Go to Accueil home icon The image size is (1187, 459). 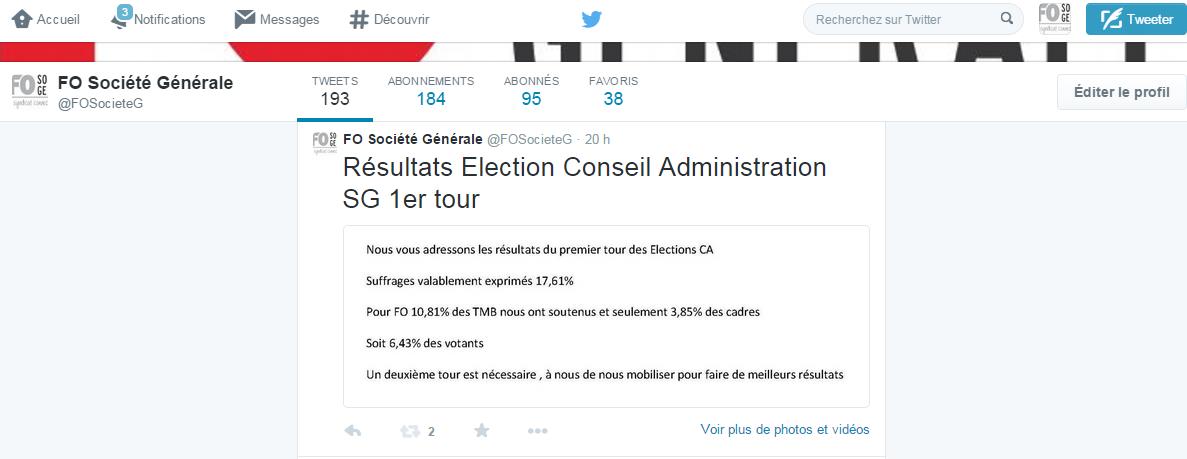click(x=22, y=19)
